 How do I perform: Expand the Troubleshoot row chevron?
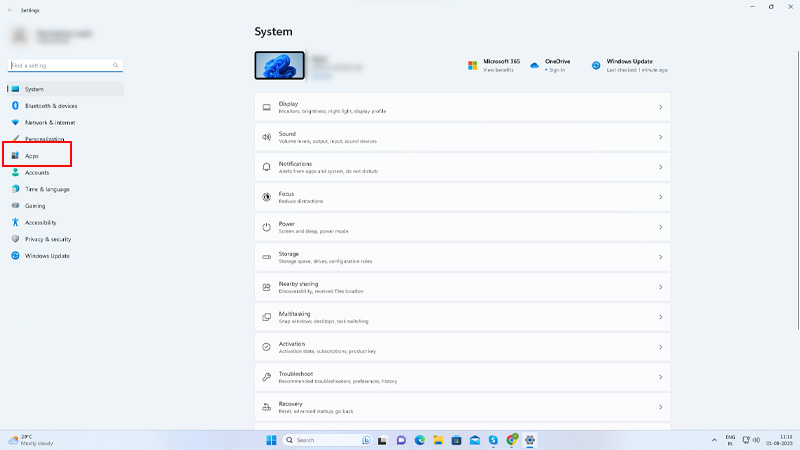(x=660, y=377)
